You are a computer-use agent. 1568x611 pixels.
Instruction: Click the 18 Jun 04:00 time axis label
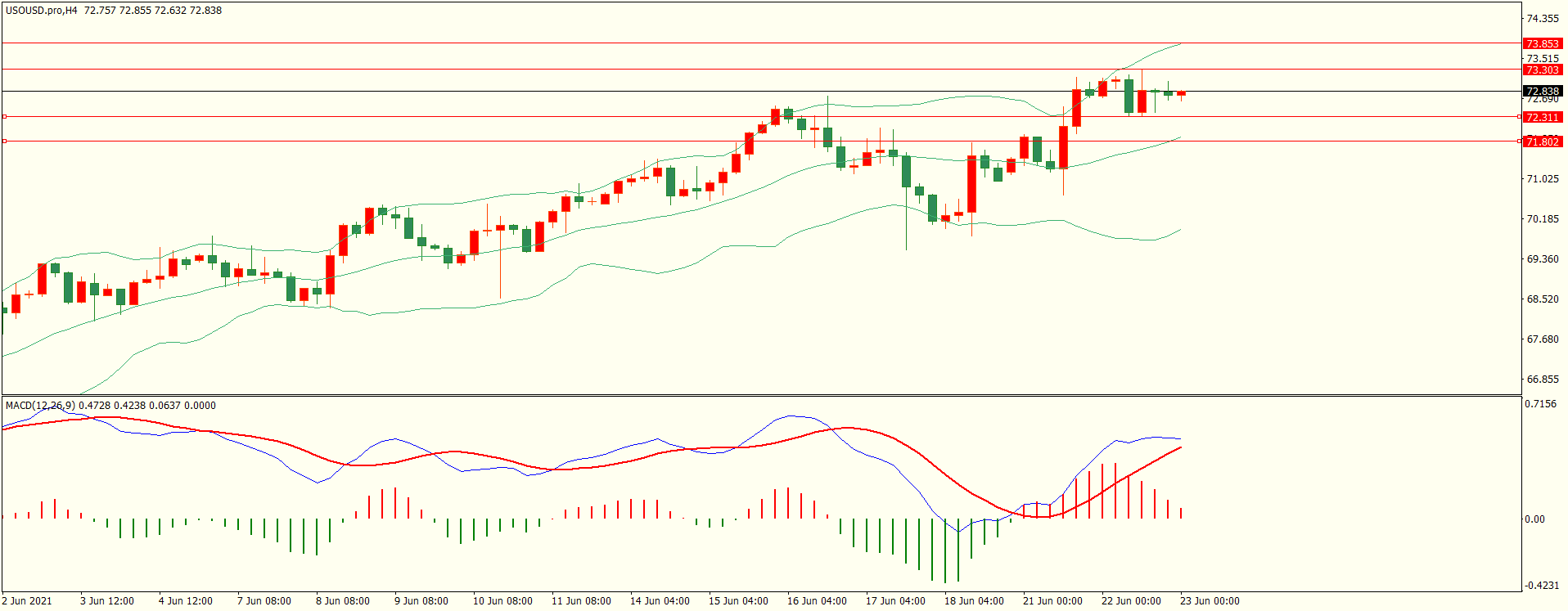[974, 601]
